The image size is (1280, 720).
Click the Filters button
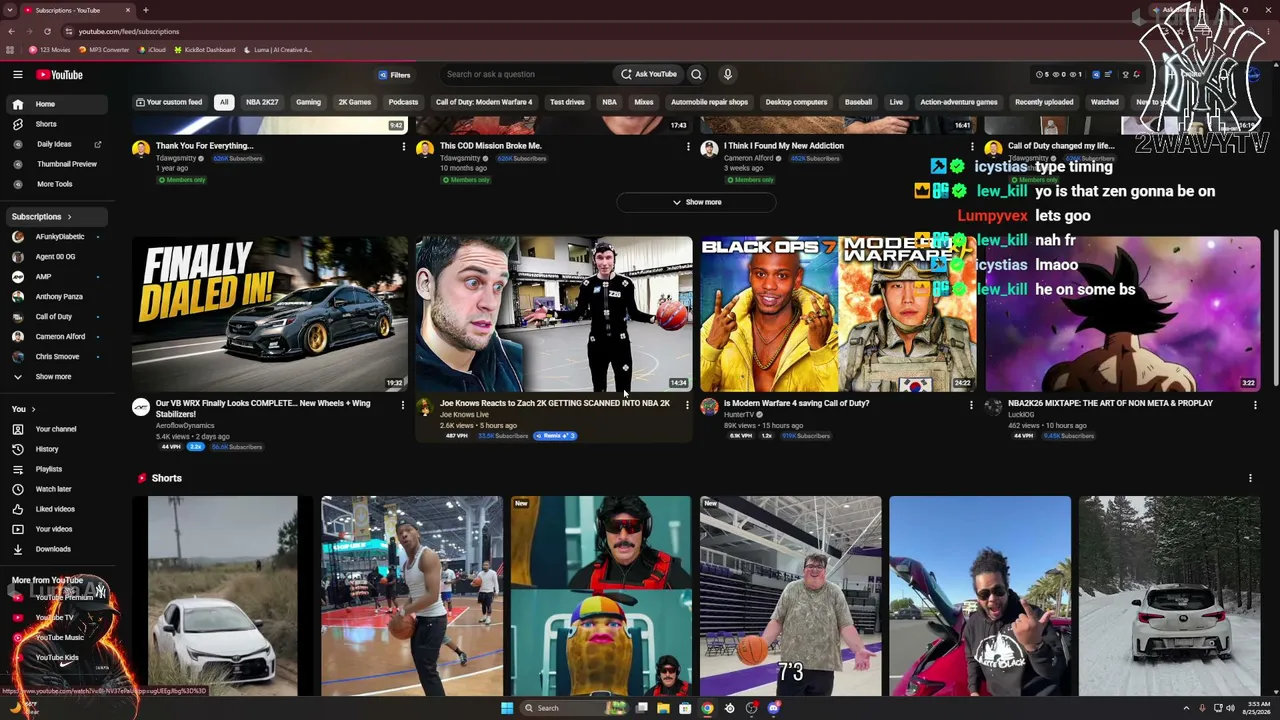(394, 75)
